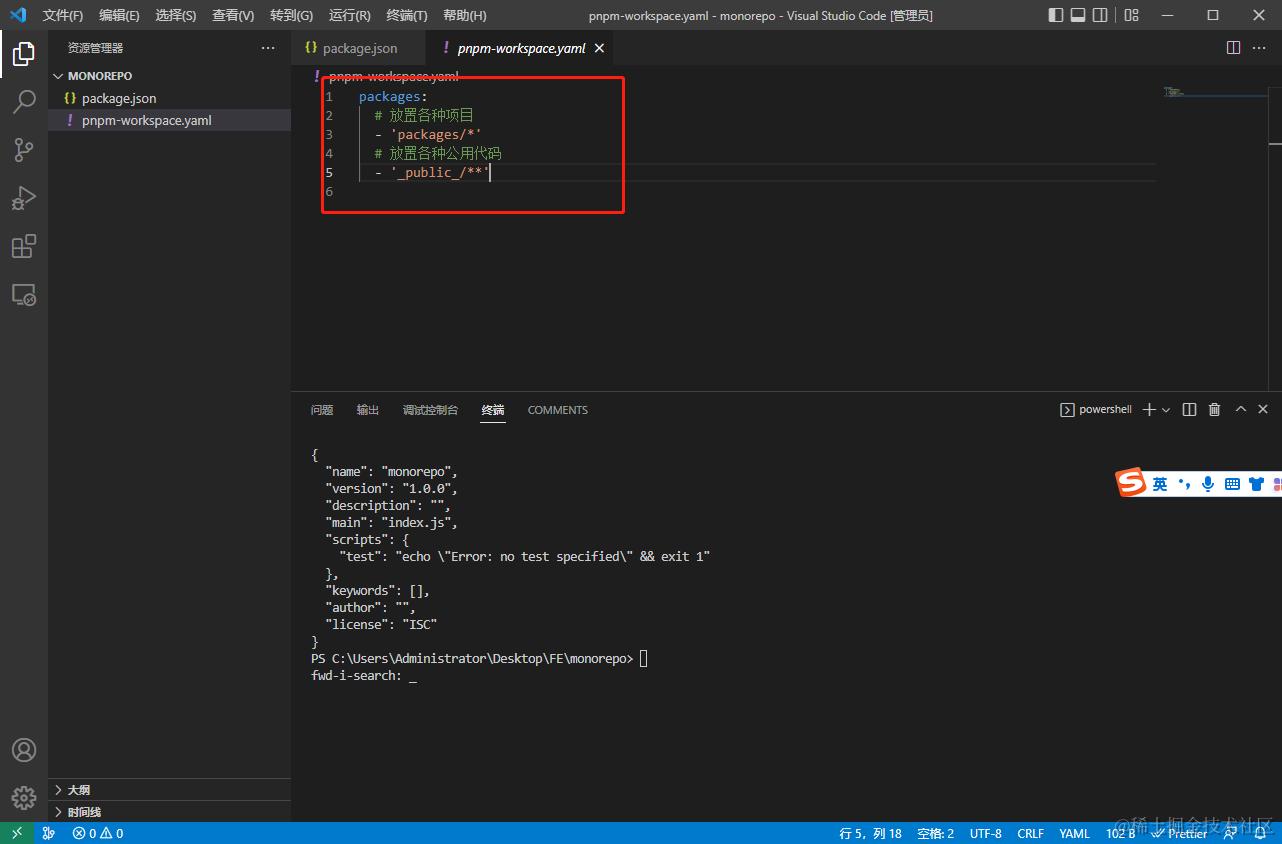Change indentation via 空格: 2
Screen dimensions: 1282x844
click(935, 833)
